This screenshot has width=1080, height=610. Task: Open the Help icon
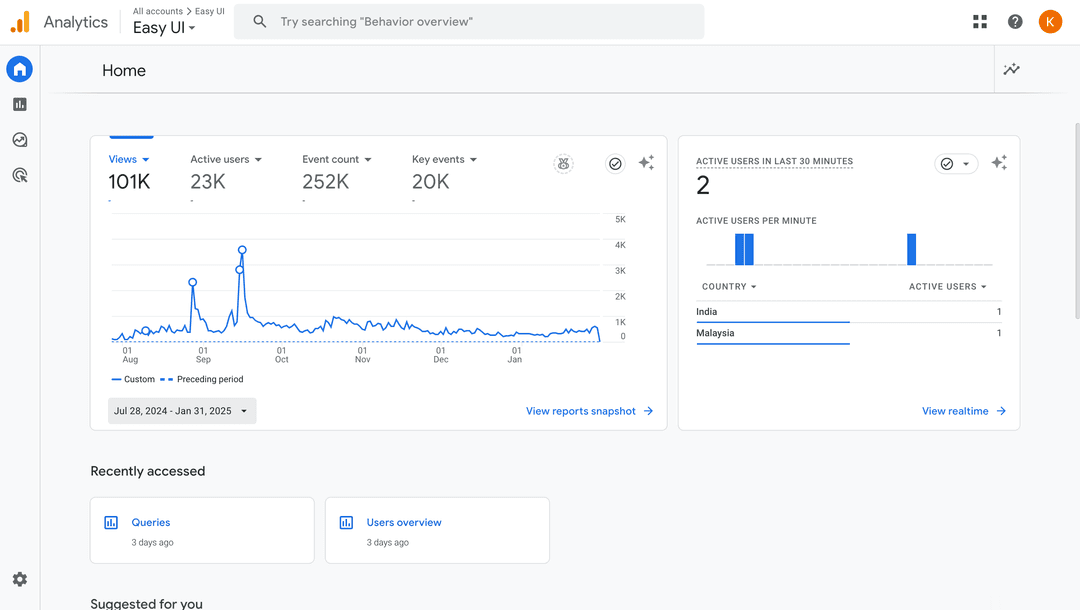coord(1015,22)
